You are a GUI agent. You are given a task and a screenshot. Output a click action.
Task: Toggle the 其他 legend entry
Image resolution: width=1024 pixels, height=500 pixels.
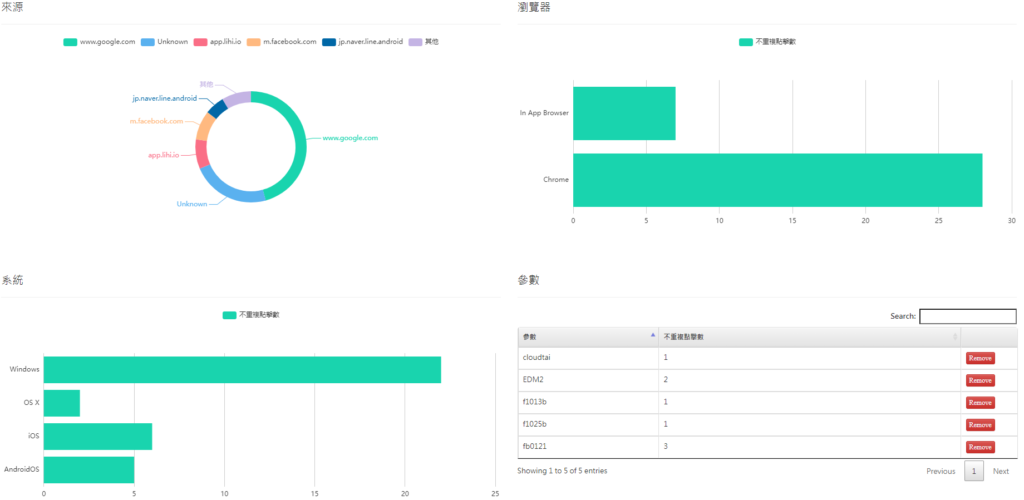point(423,42)
